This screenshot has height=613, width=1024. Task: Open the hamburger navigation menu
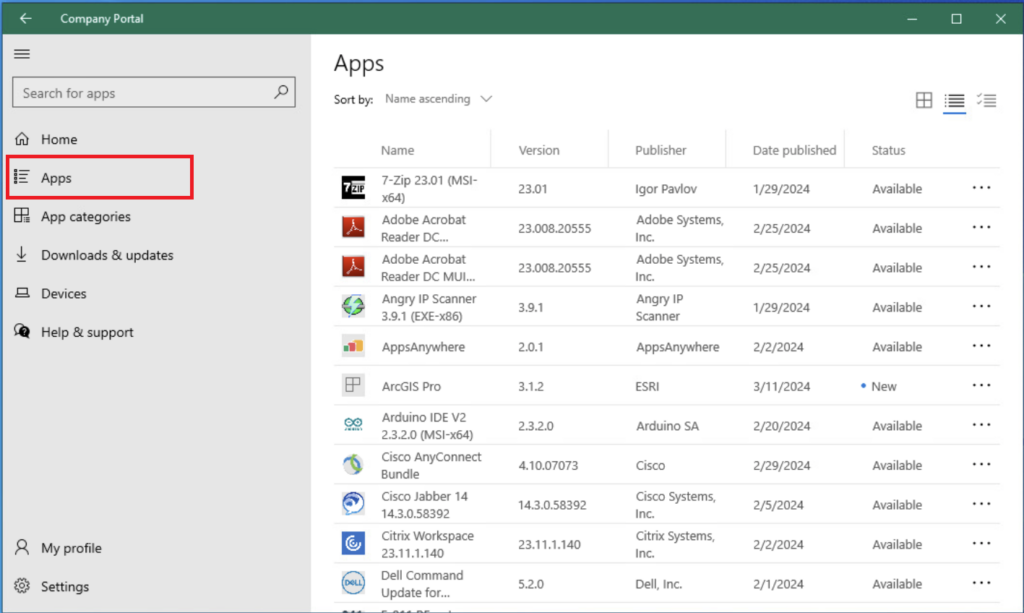[x=22, y=54]
